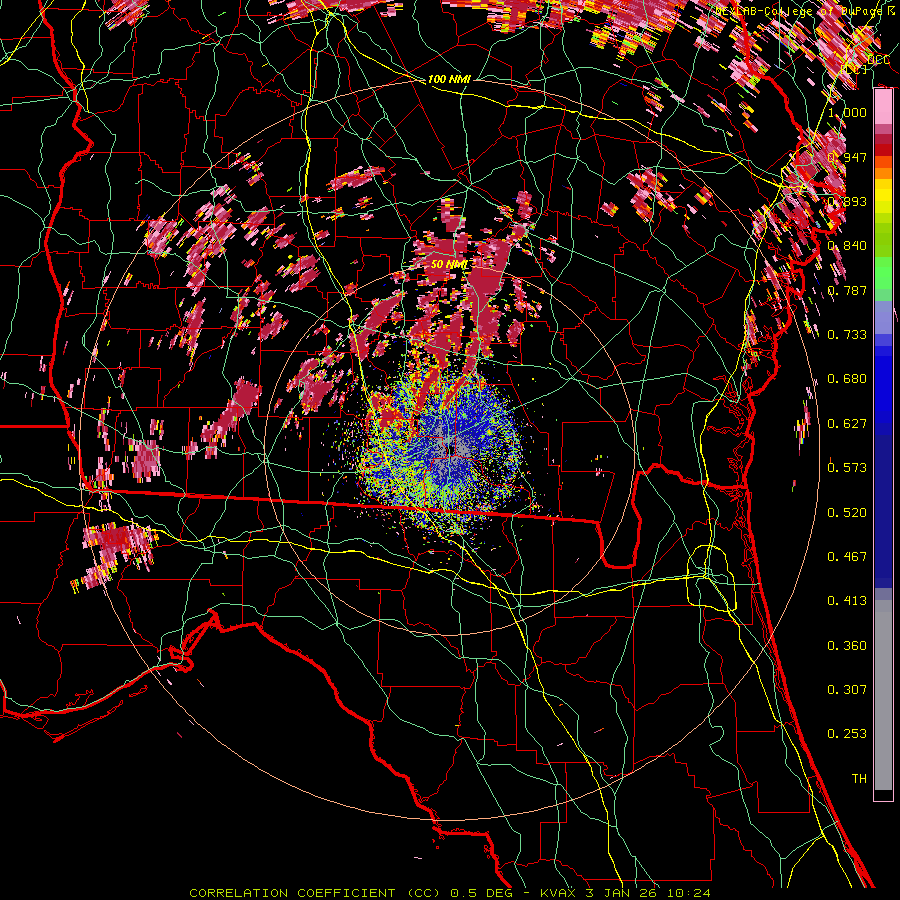The width and height of the screenshot is (900, 900).
Task: Click the '0.413' scale value
Action: pos(847,601)
